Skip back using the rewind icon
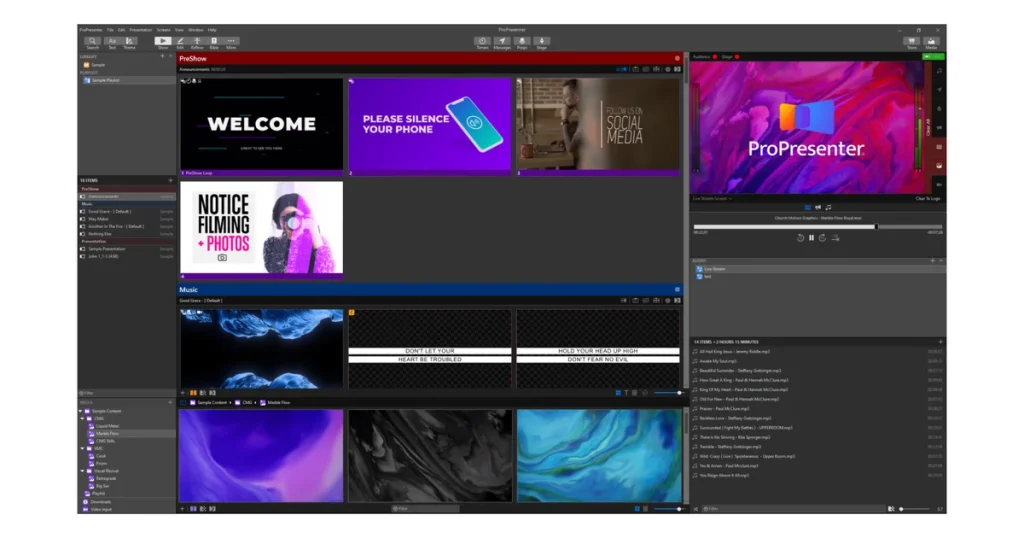The width and height of the screenshot is (1024, 538). [x=800, y=238]
